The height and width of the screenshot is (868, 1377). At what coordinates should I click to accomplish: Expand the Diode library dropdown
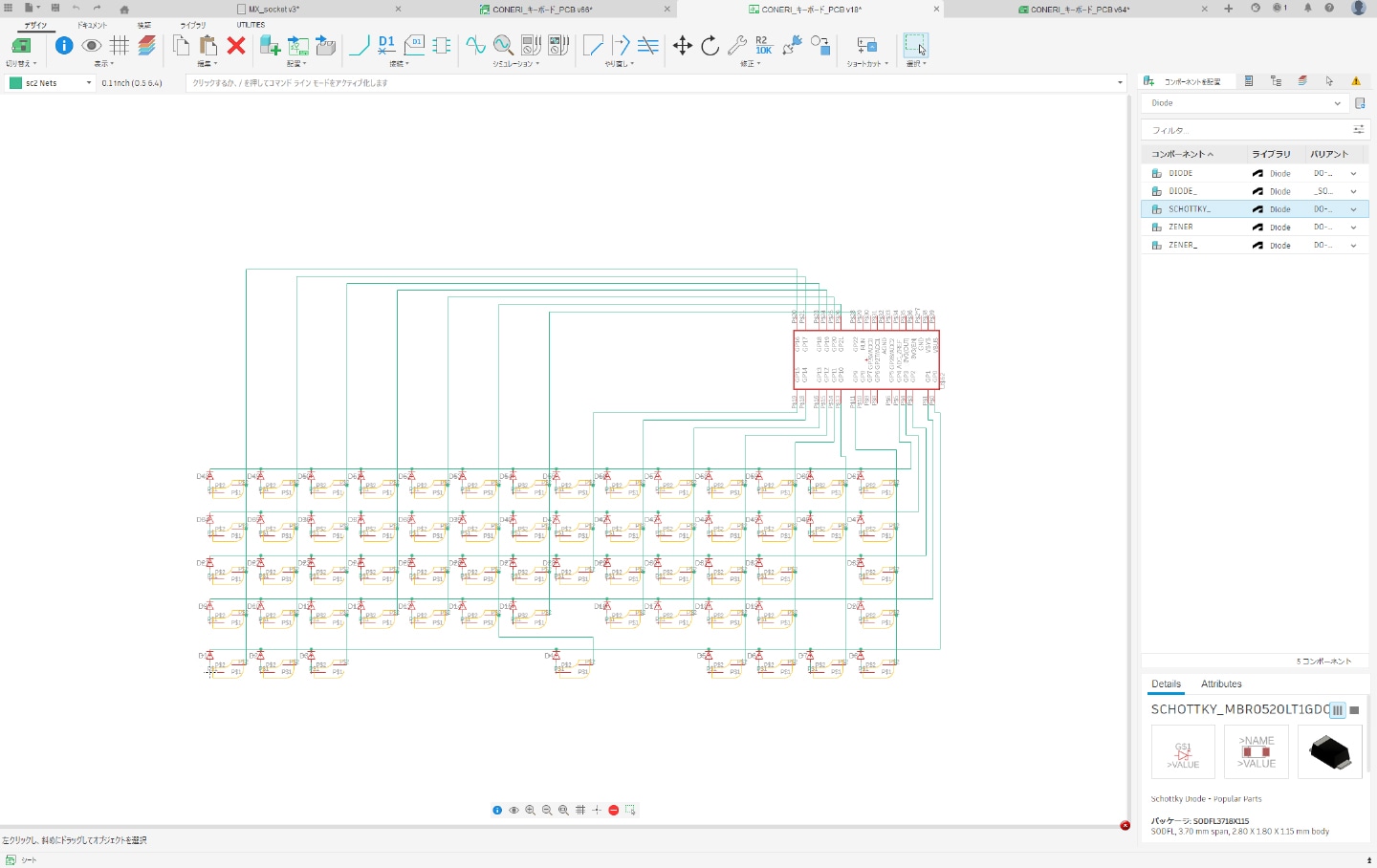click(x=1336, y=103)
